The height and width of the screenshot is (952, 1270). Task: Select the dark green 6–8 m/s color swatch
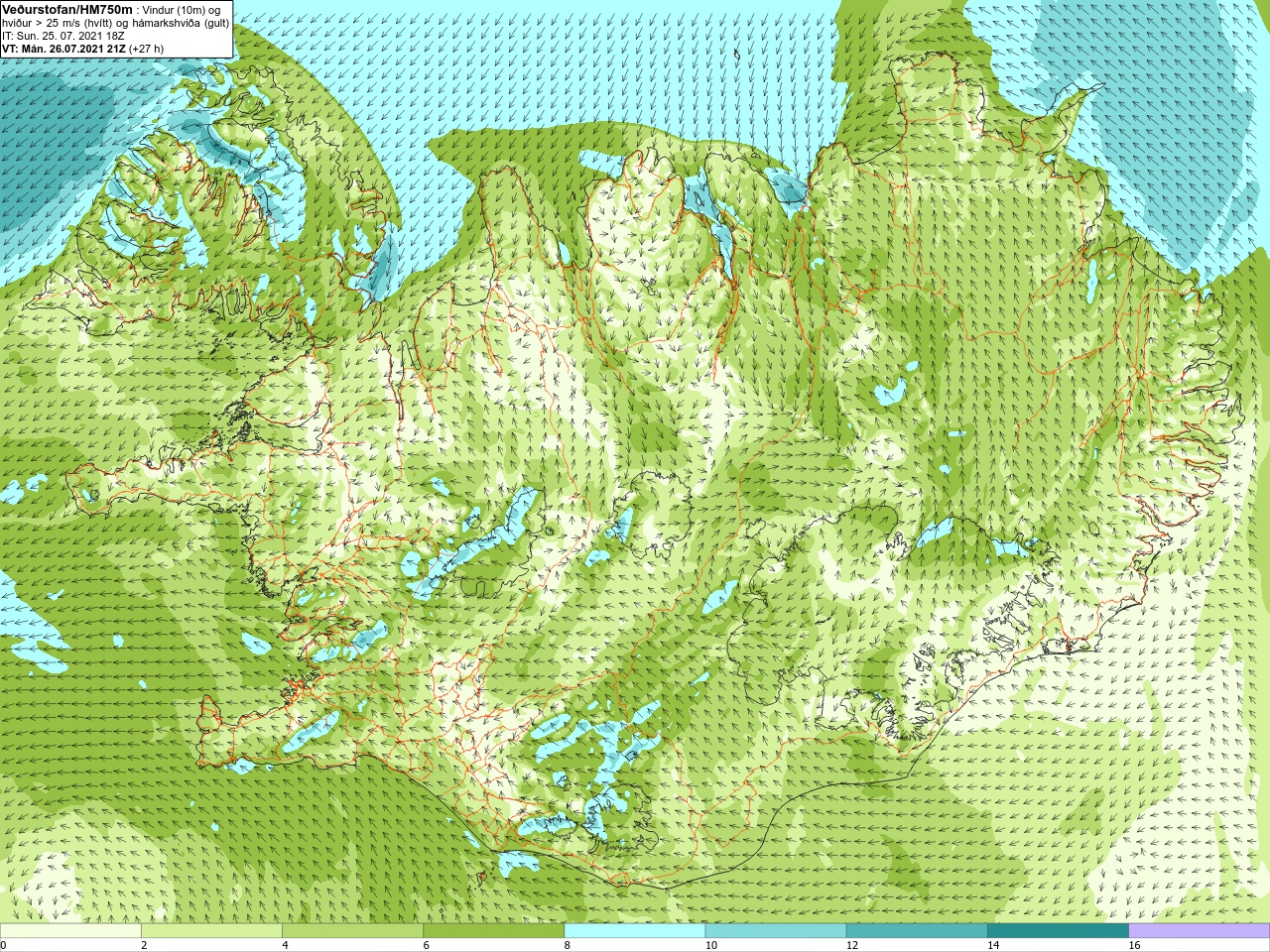(494, 931)
